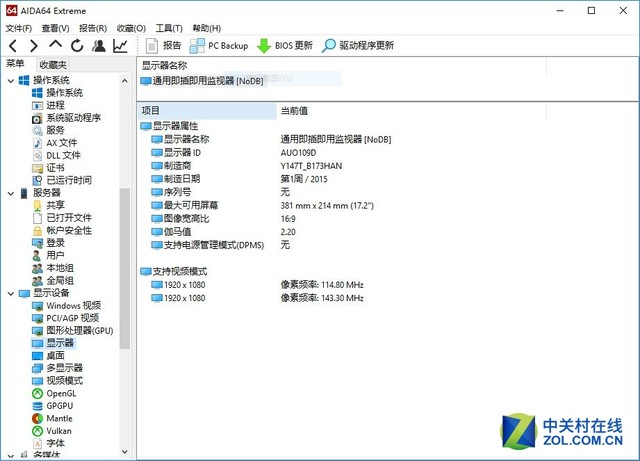Open the 文件(F) menu

19,28
